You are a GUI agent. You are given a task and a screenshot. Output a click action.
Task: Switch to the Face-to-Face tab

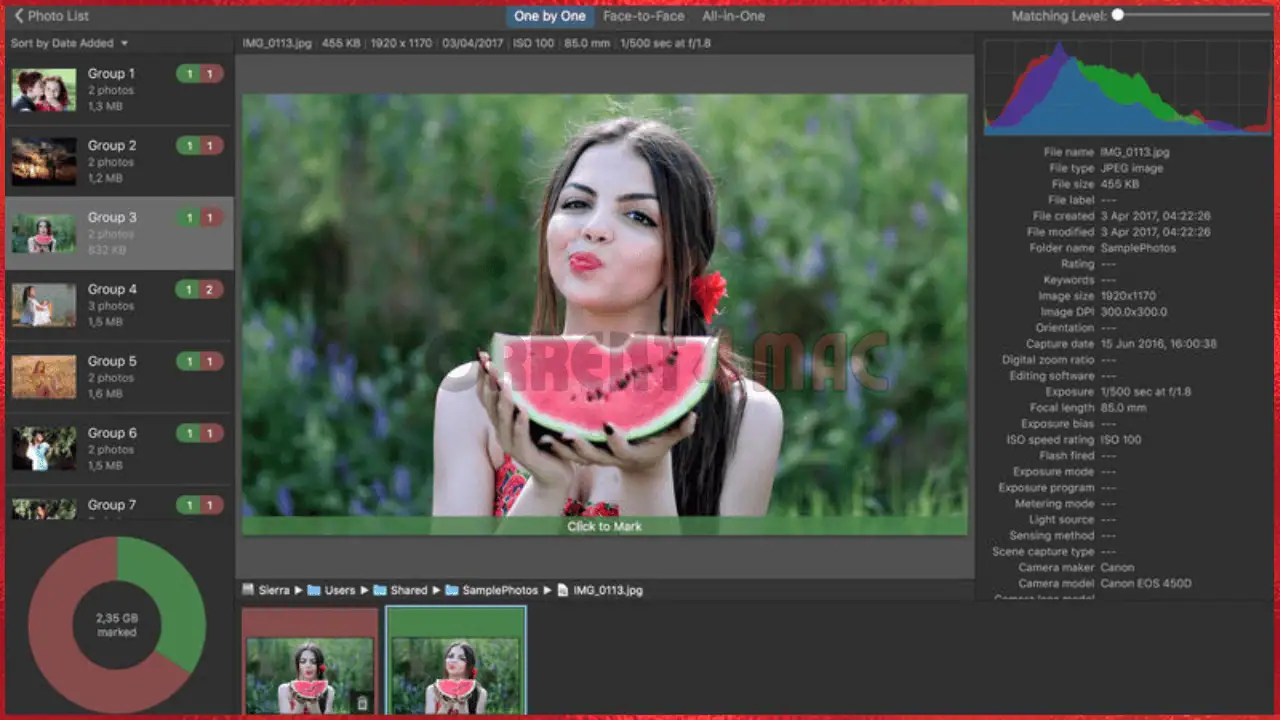[x=642, y=16]
